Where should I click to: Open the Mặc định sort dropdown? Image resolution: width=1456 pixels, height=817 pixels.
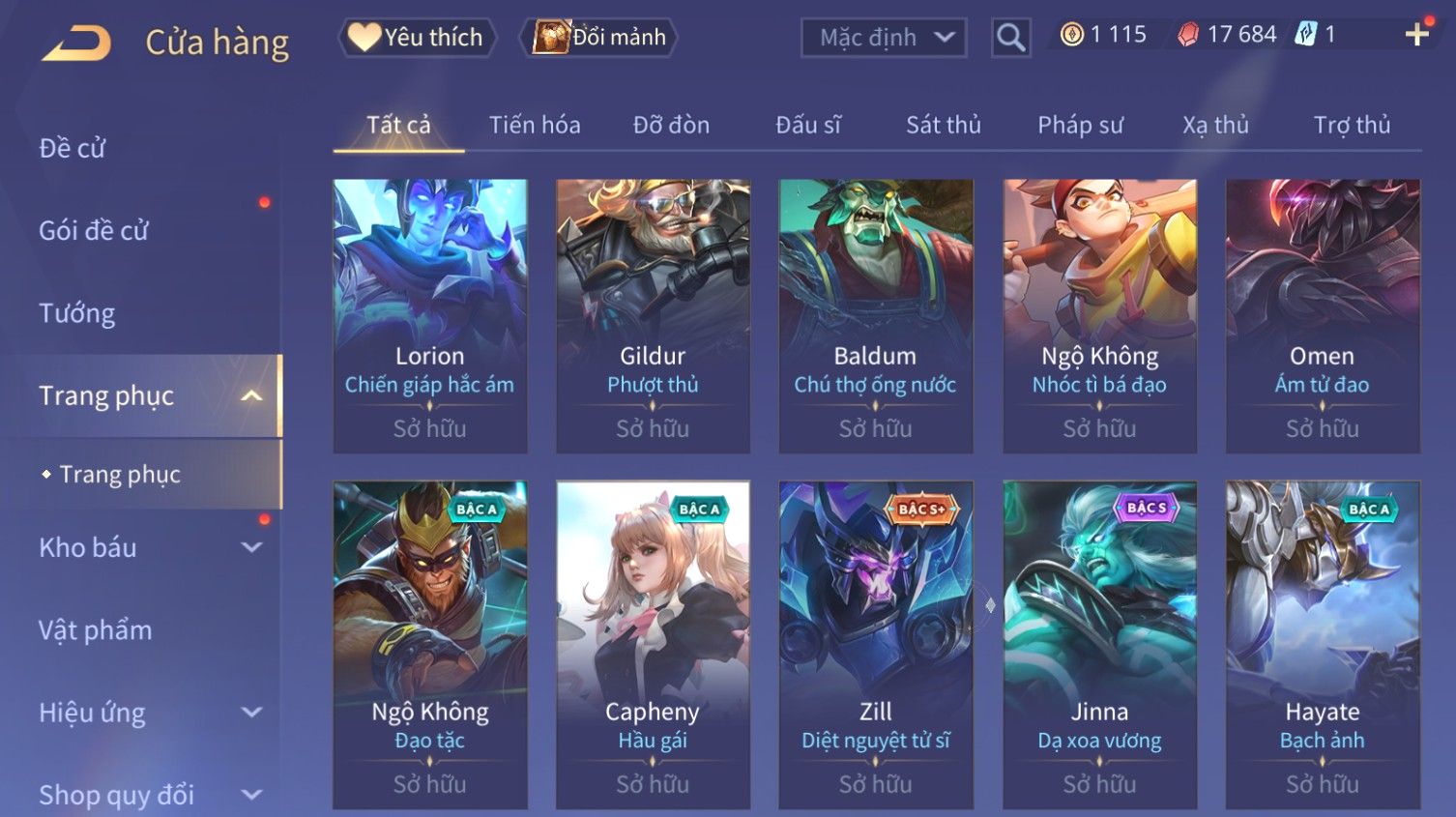pos(884,38)
